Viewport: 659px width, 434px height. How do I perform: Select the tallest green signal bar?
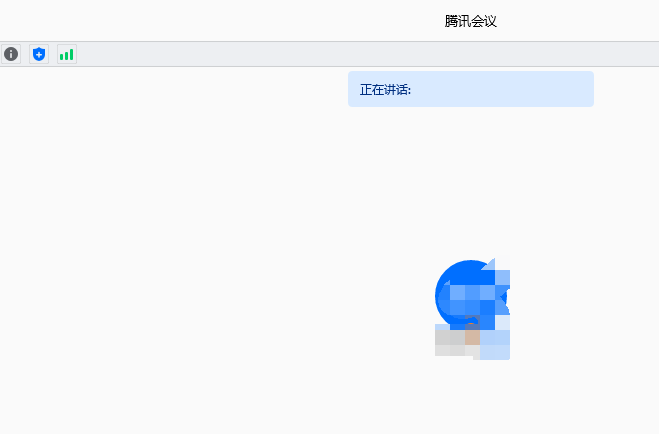click(71, 54)
